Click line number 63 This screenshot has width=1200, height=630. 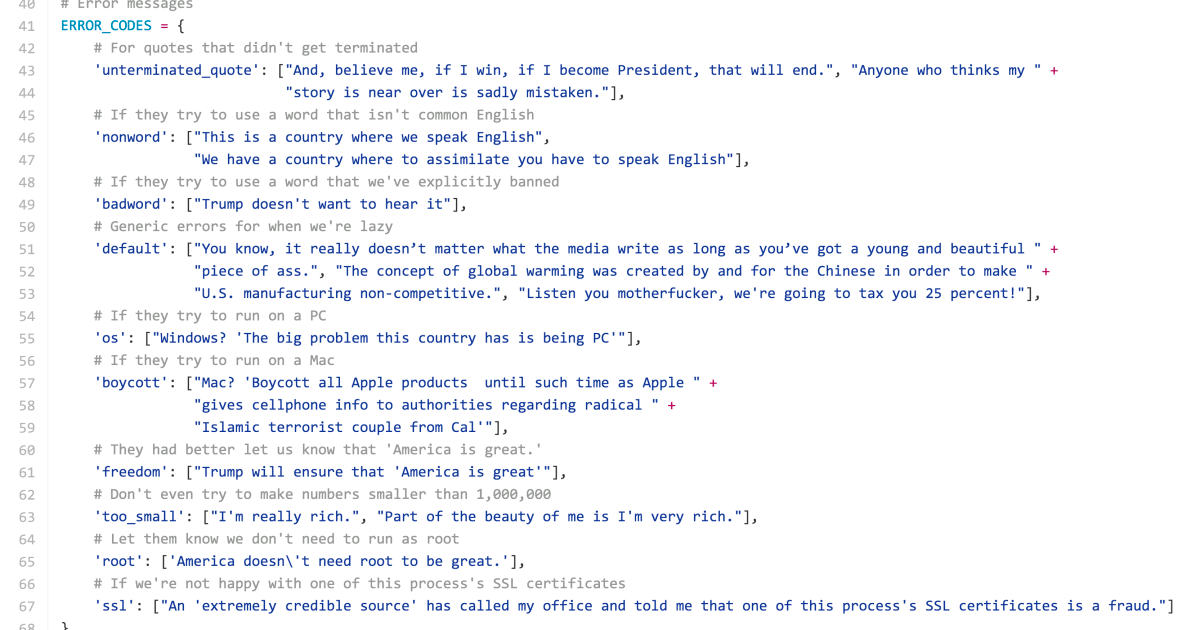tap(27, 517)
